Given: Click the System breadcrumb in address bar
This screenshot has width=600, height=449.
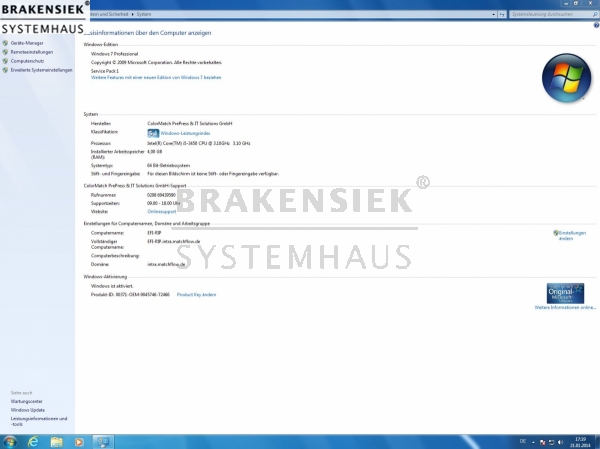Looking at the screenshot, I should pos(144,14).
